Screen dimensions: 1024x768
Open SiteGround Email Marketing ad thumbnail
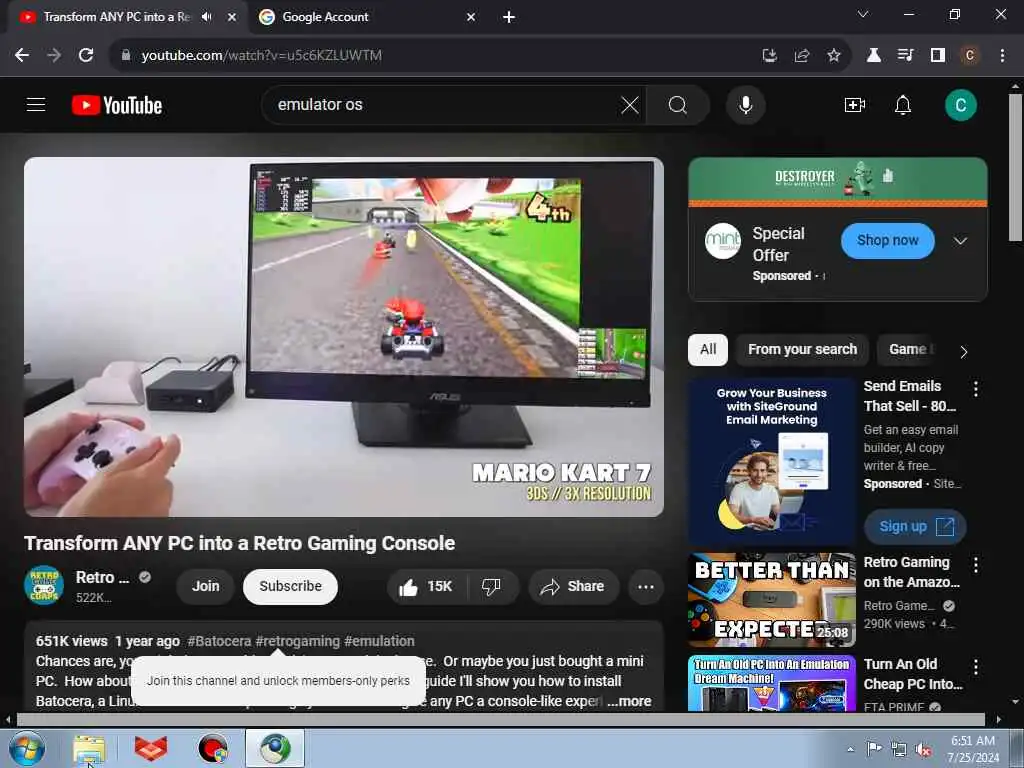tap(771, 462)
